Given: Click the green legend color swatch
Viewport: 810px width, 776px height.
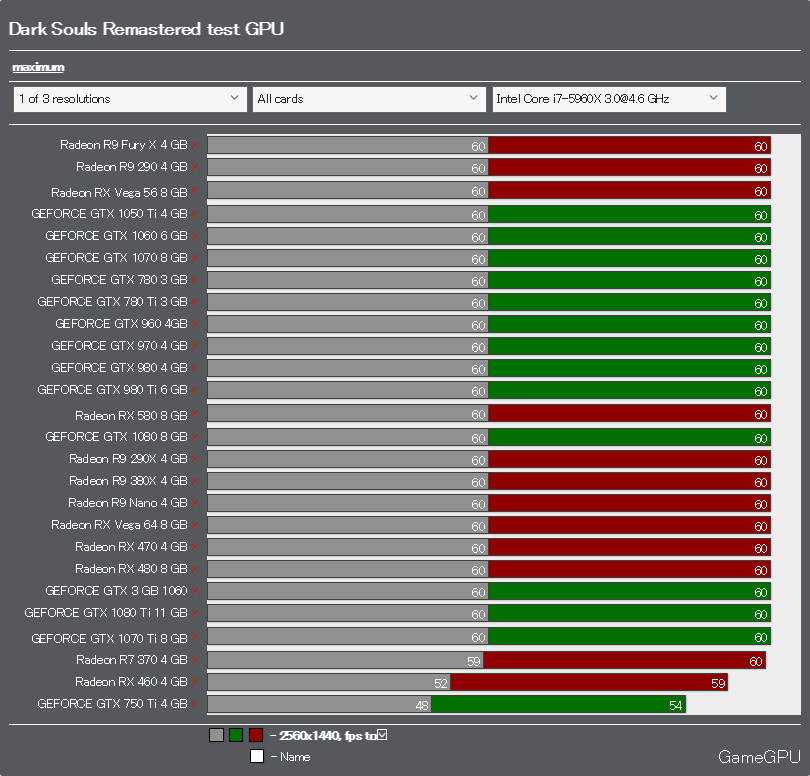Looking at the screenshot, I should pyautogui.click(x=236, y=735).
